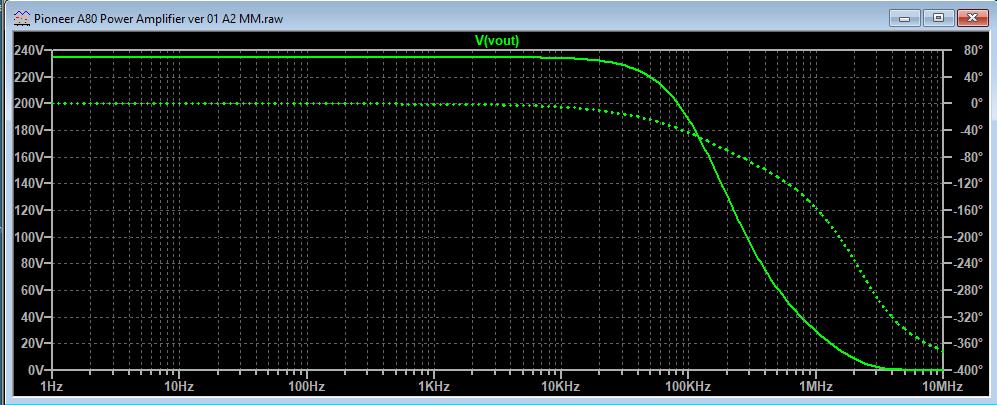Click the 240V left axis label
This screenshot has height=405, width=997.
[x=29, y=51]
